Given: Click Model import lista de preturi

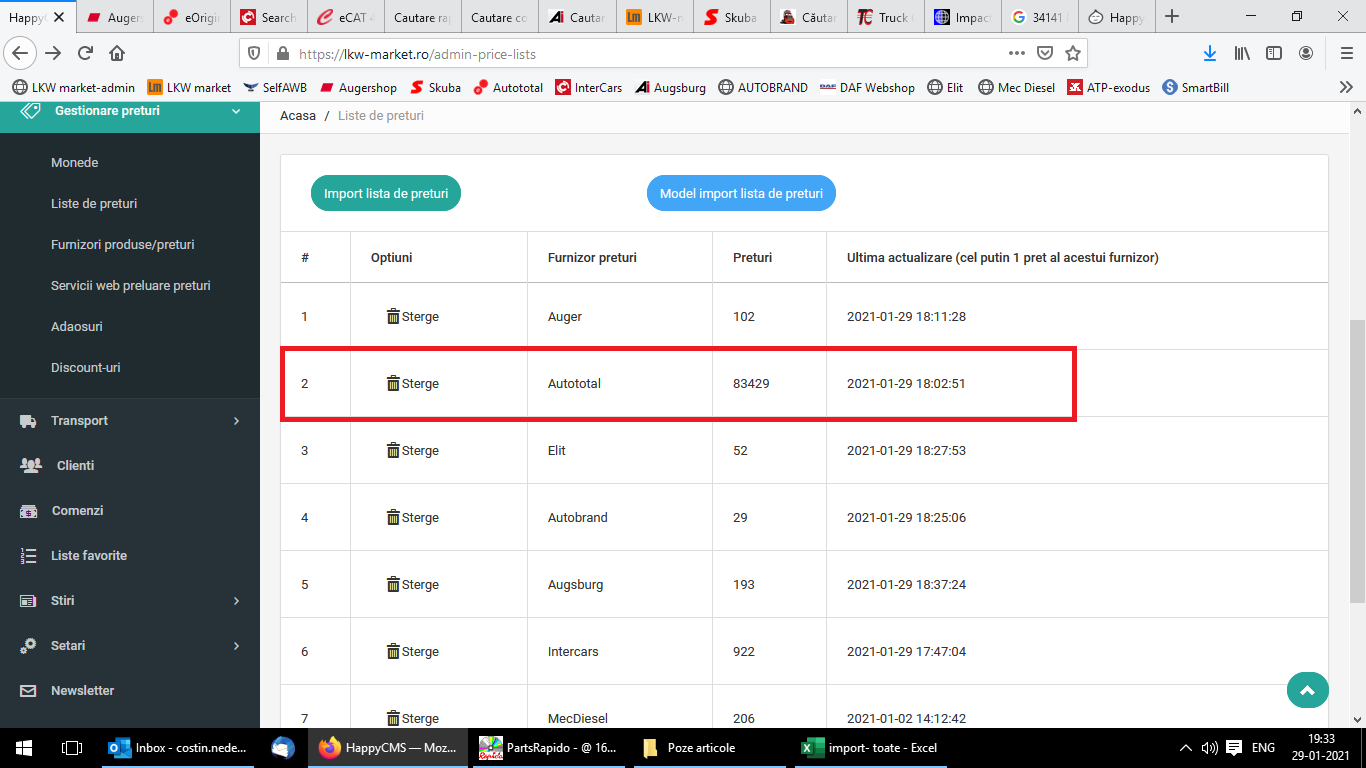Looking at the screenshot, I should (x=741, y=193).
